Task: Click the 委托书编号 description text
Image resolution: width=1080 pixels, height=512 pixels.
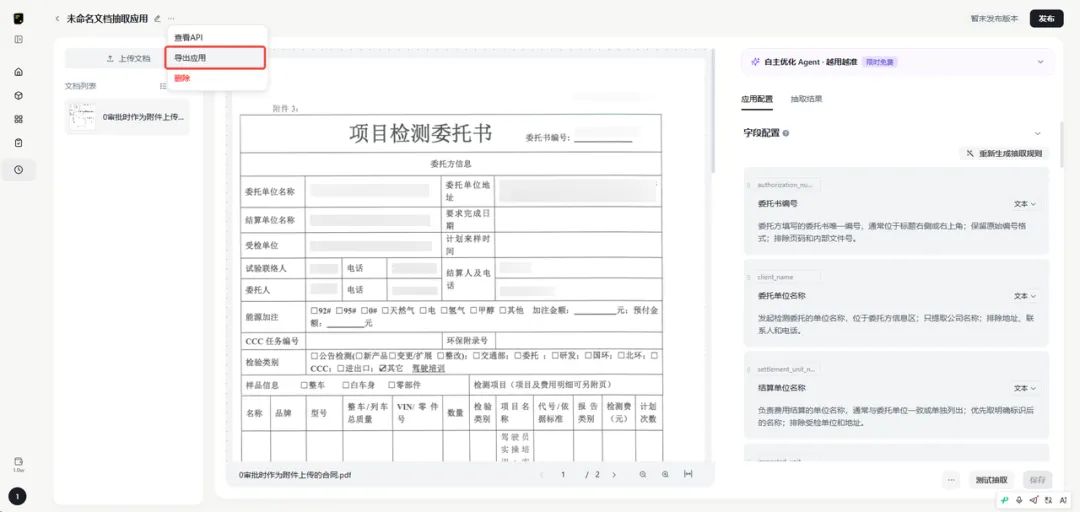Action: click(893, 232)
